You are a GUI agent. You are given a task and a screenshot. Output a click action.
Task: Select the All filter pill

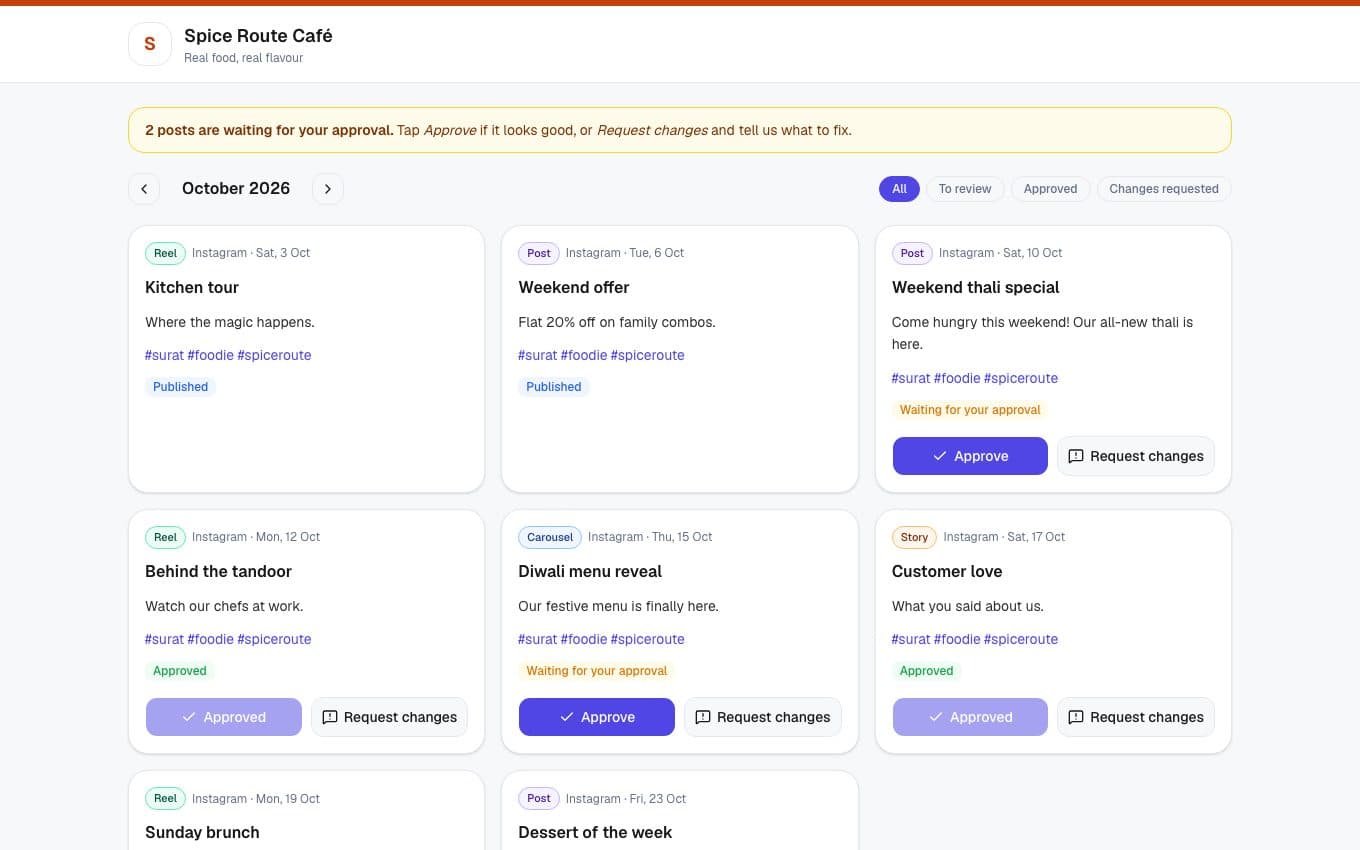coord(899,189)
